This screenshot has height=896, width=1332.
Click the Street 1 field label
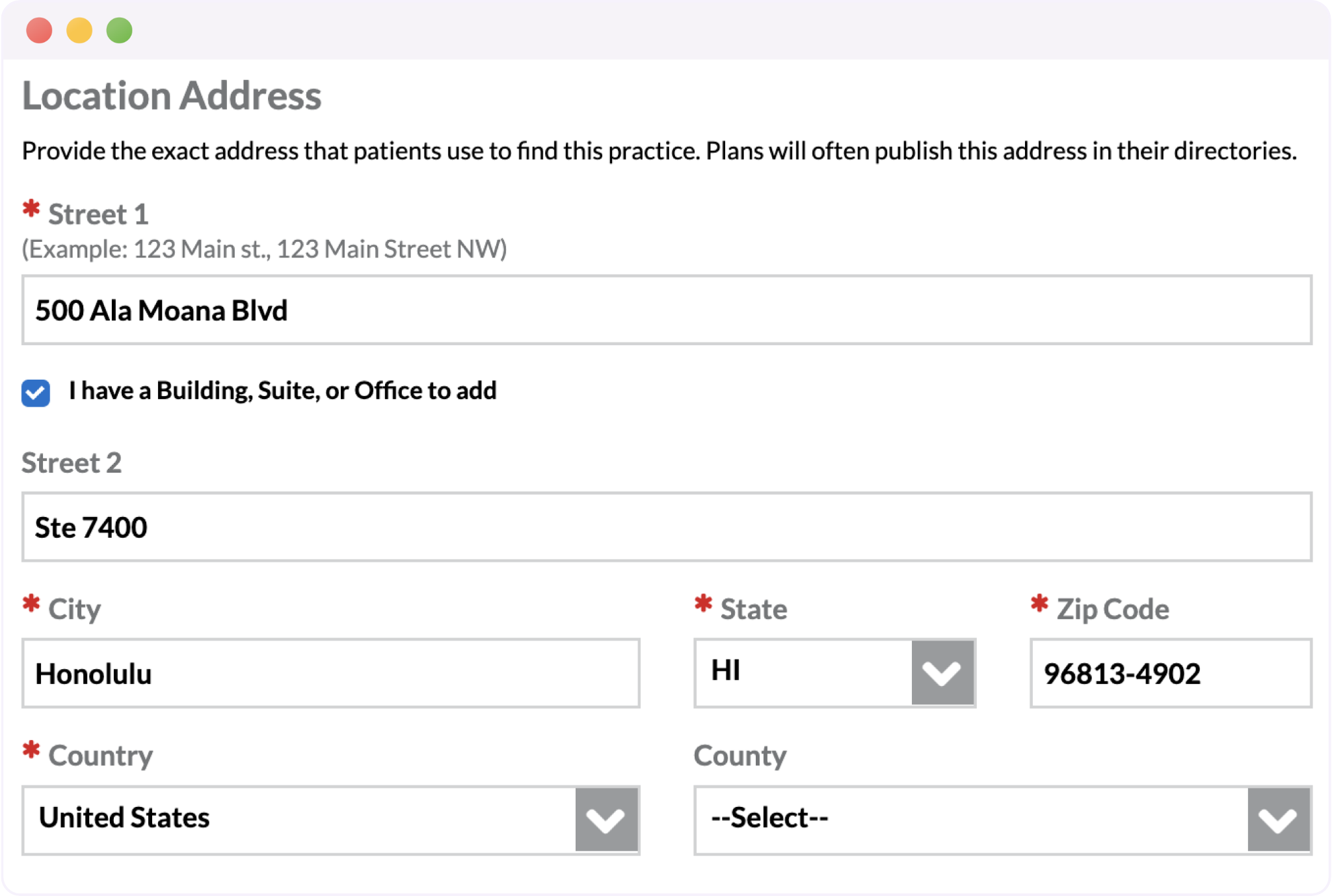click(x=98, y=214)
